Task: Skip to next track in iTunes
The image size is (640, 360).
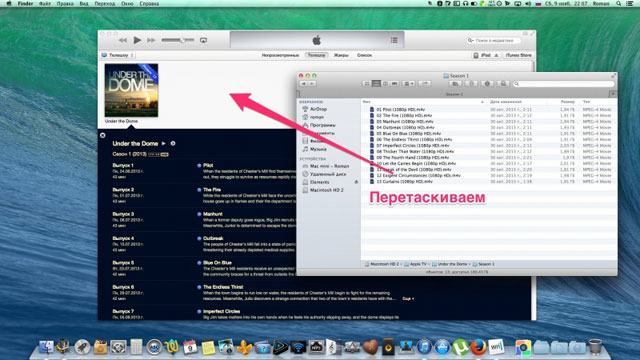Action: (151, 40)
